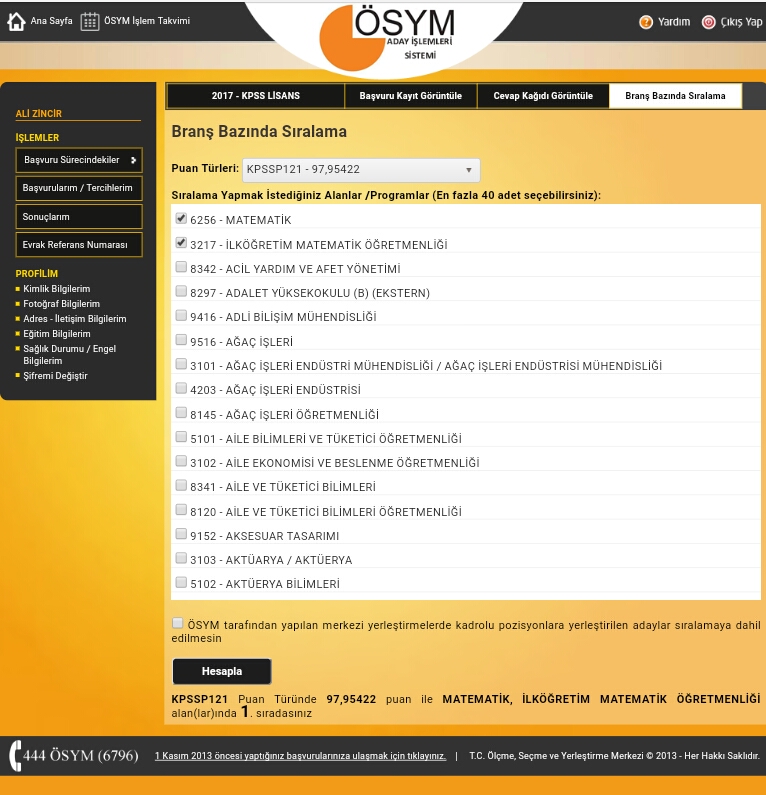Click the phone icon beside 444 ÖSYM
The width and height of the screenshot is (766, 795).
(16, 755)
